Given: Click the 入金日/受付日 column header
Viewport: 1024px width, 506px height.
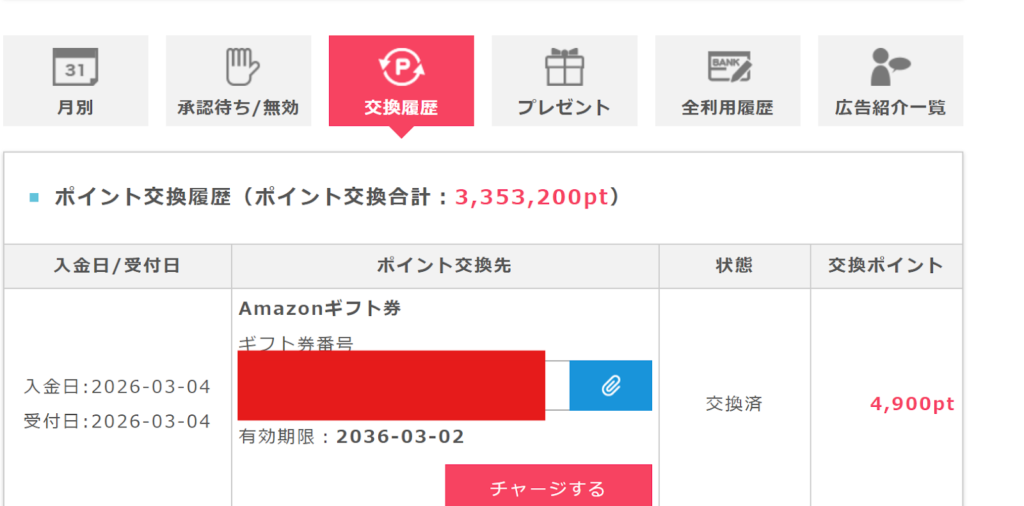Looking at the screenshot, I should click(117, 266).
